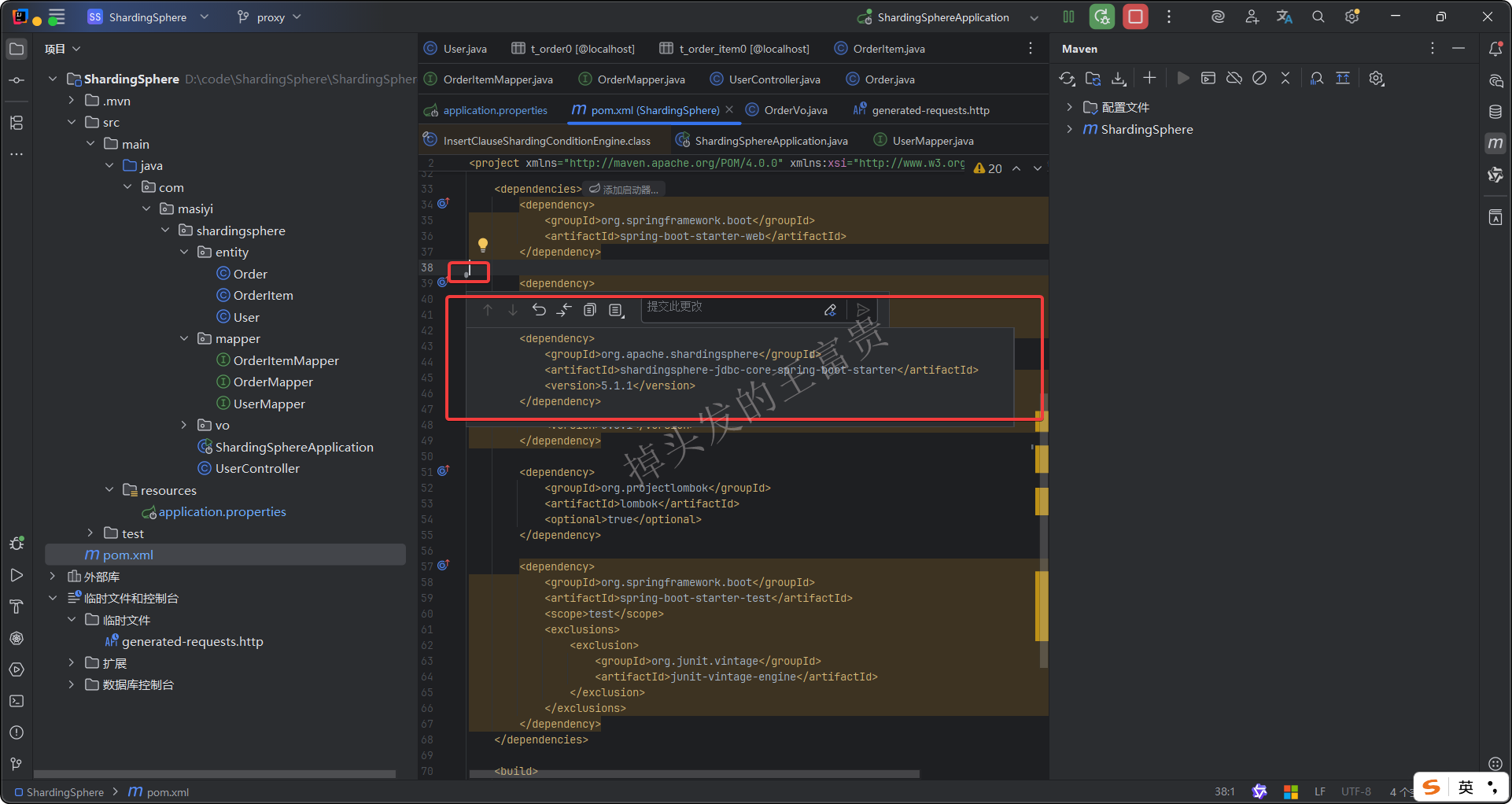Close the pom.xml (ShardingSphere) tab
Viewport: 1512px width, 804px height.
click(x=729, y=109)
